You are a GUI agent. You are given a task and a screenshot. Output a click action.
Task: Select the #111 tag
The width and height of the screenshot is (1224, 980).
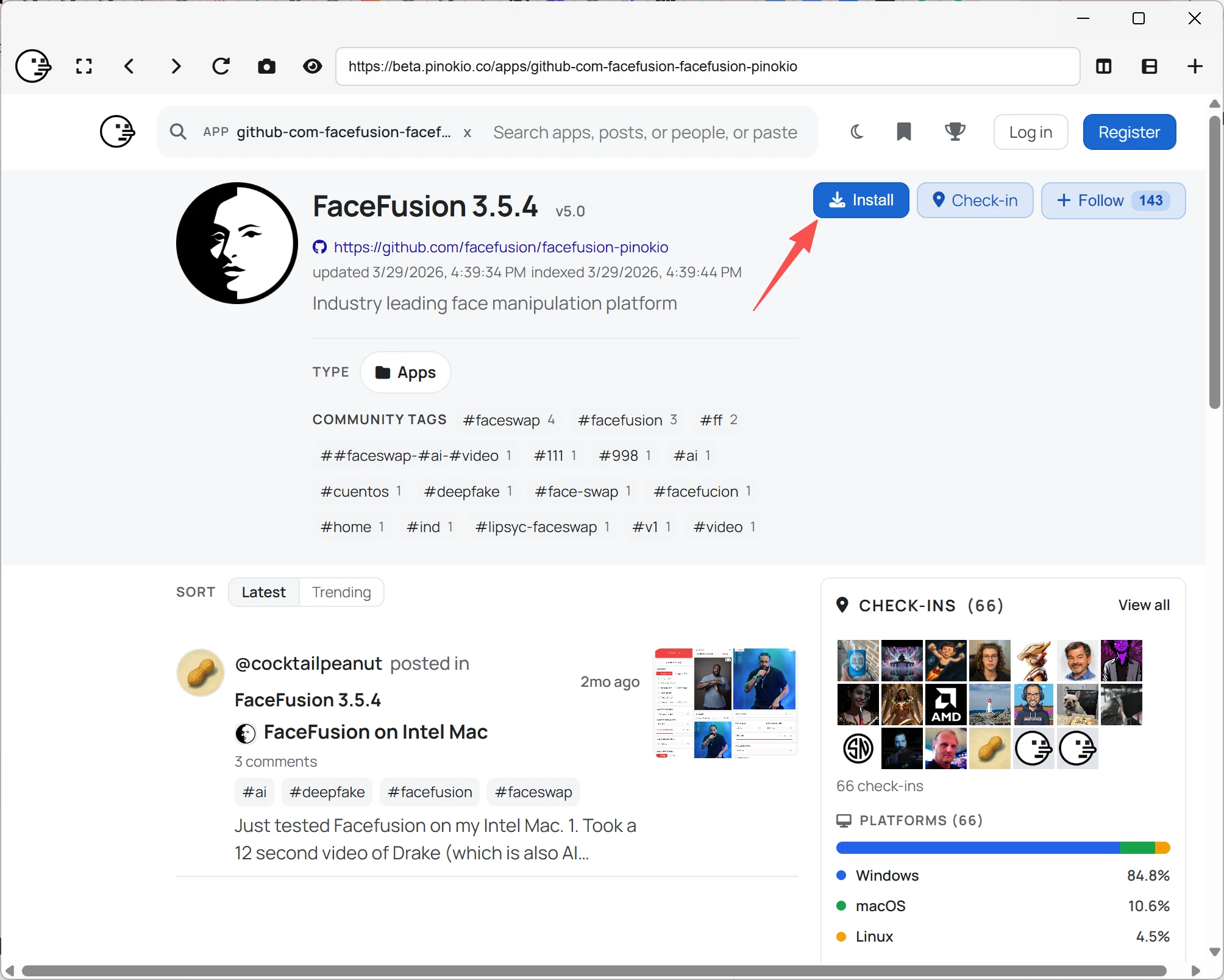pos(555,455)
